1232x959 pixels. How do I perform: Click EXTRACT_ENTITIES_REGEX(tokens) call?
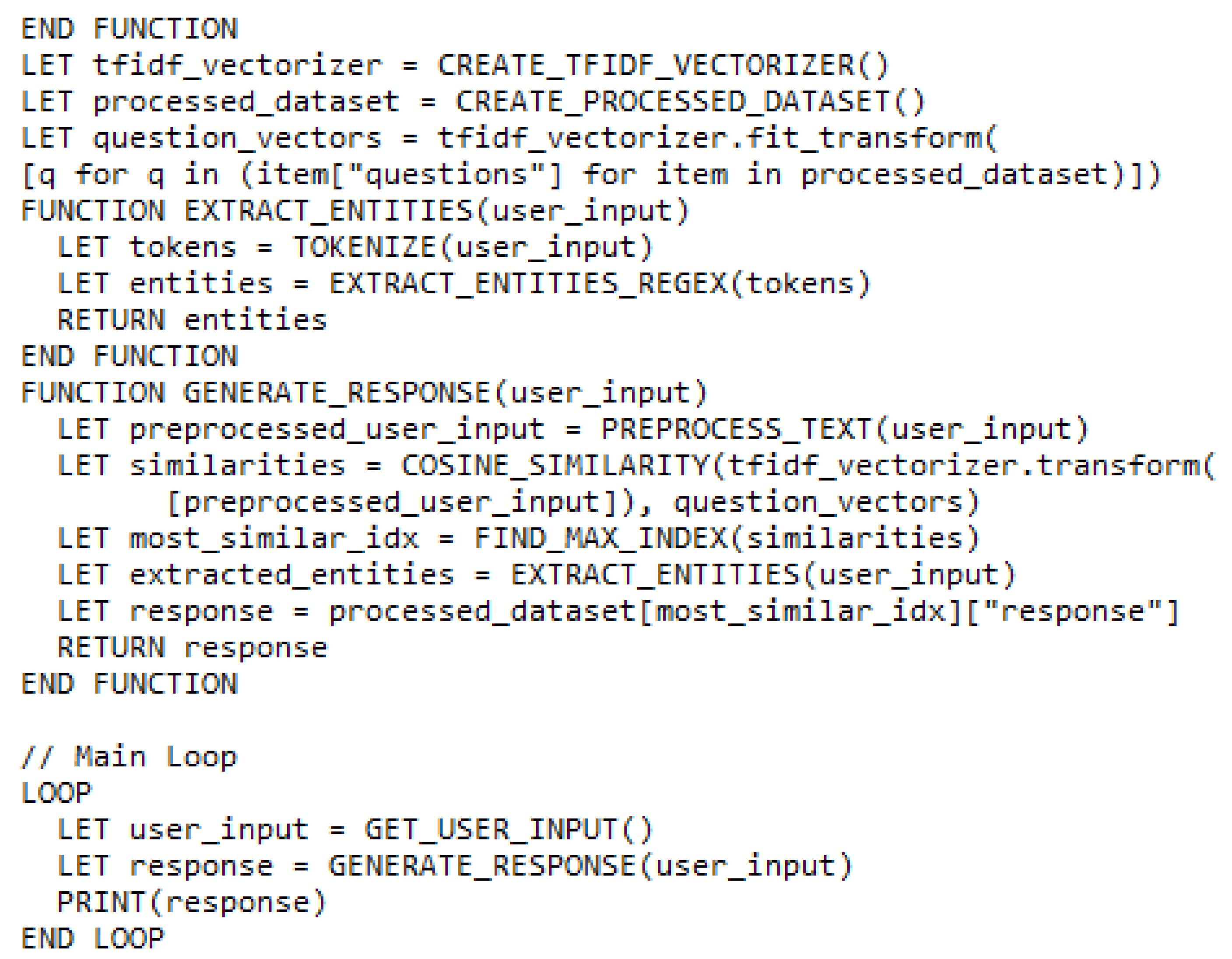[600, 283]
